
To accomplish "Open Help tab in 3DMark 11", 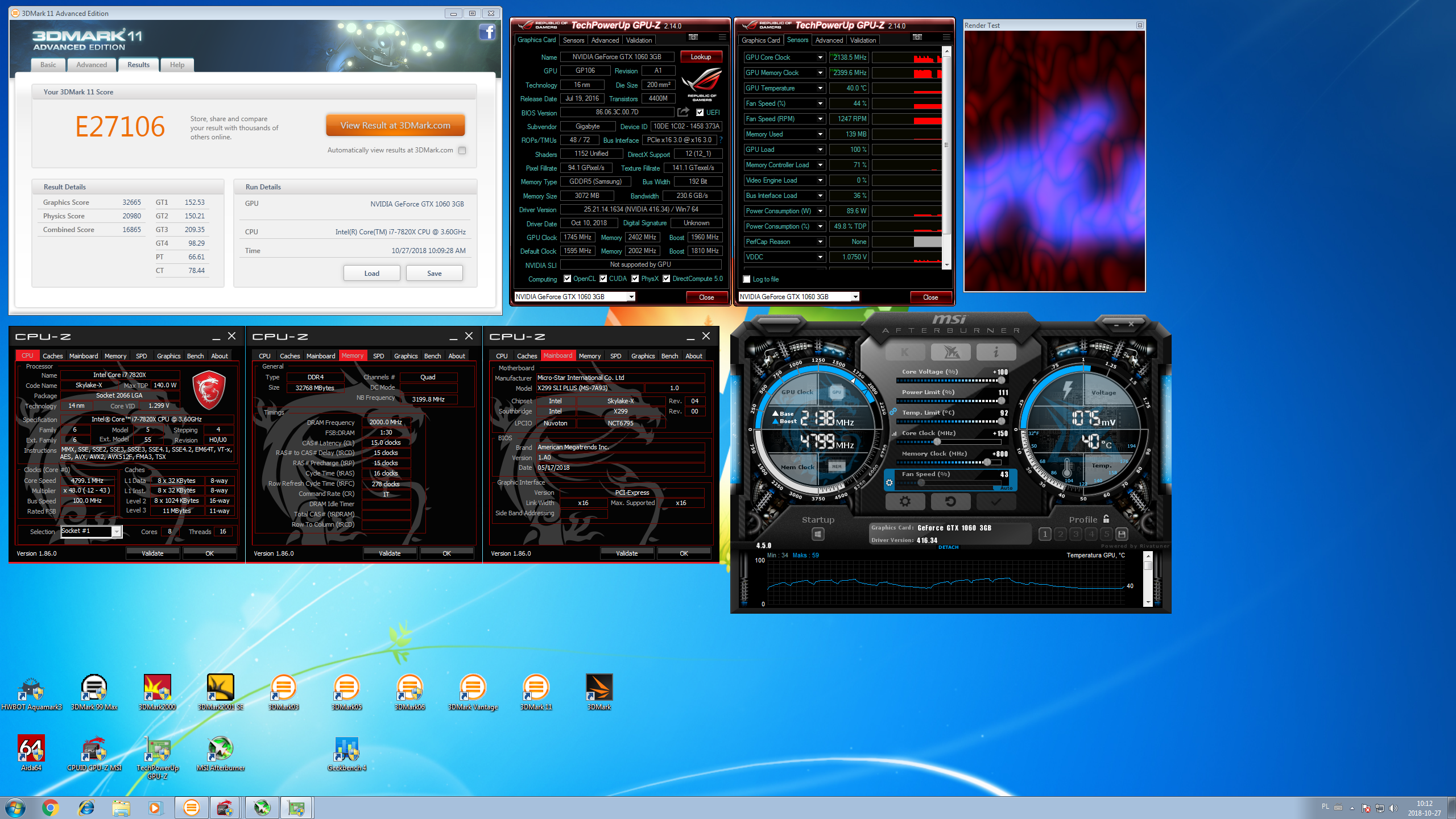I will (x=177, y=65).
